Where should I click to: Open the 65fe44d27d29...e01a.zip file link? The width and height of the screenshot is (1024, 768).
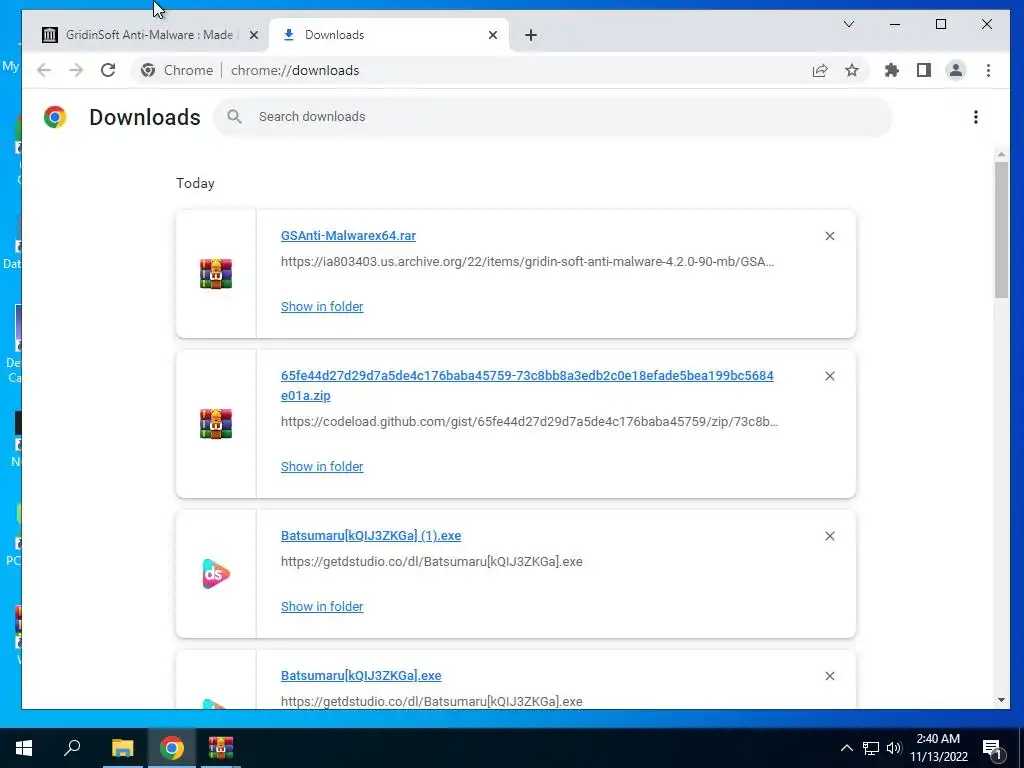[527, 385]
